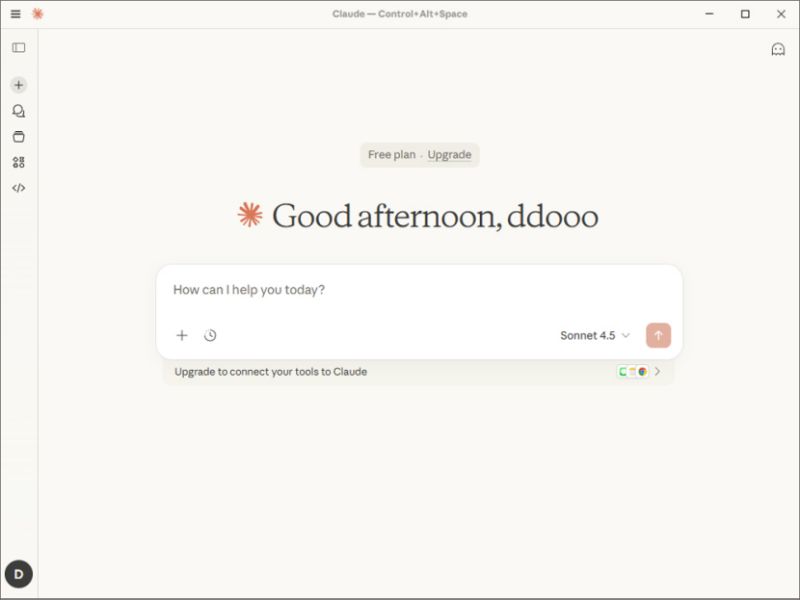Open the Code icon in sidebar
800x600 pixels.
19,188
